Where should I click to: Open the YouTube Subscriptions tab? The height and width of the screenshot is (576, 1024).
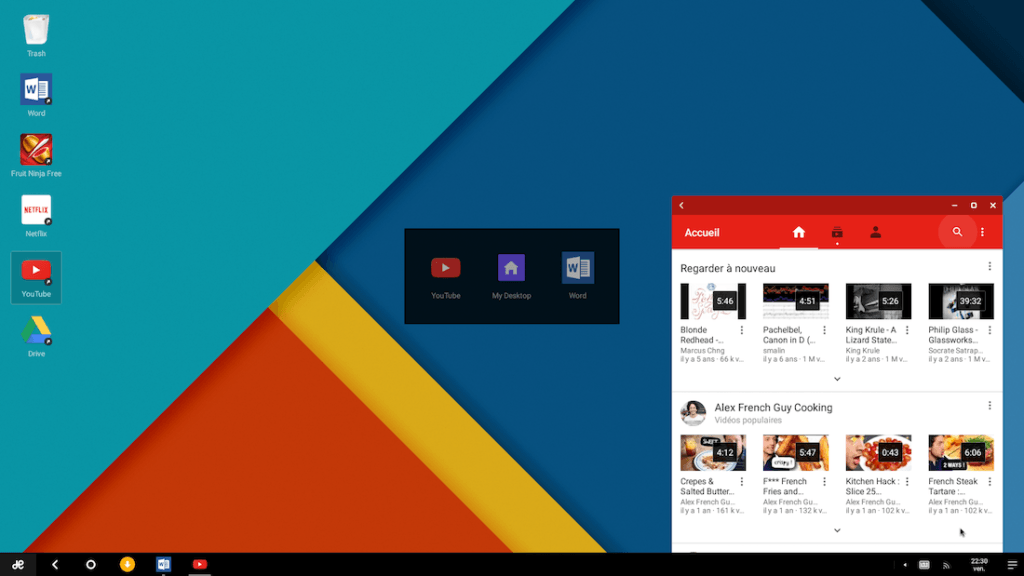[x=837, y=232]
